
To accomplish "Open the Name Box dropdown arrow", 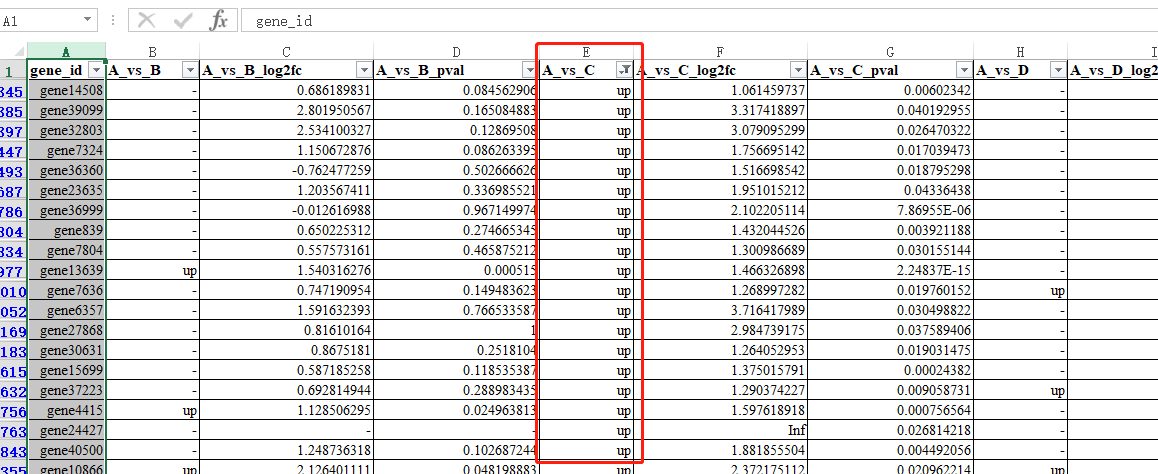I will tap(89, 20).
